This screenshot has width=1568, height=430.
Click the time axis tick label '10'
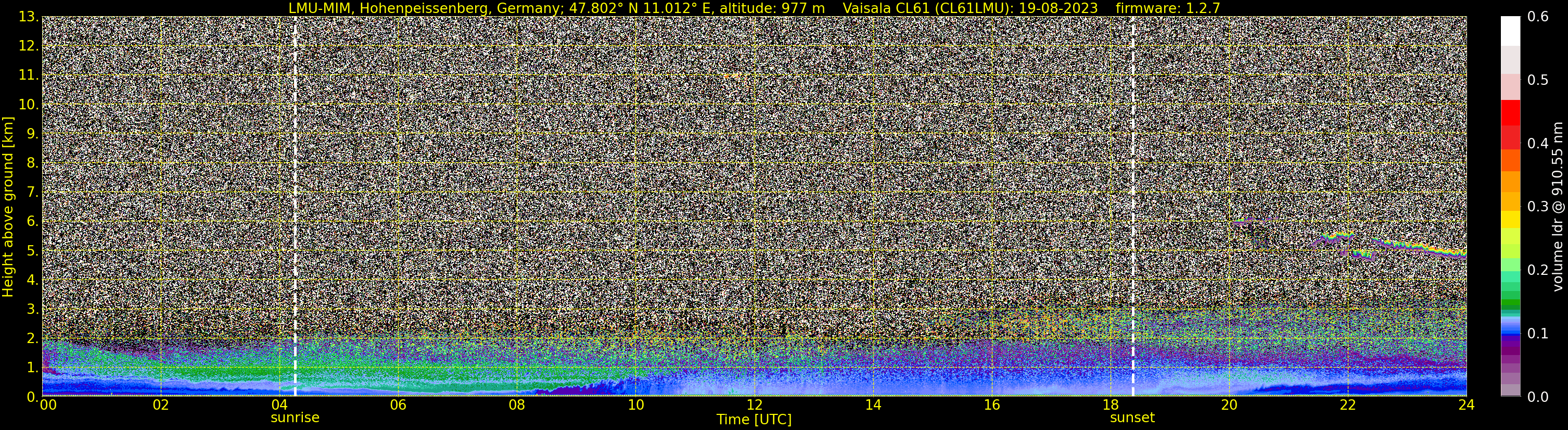click(635, 405)
